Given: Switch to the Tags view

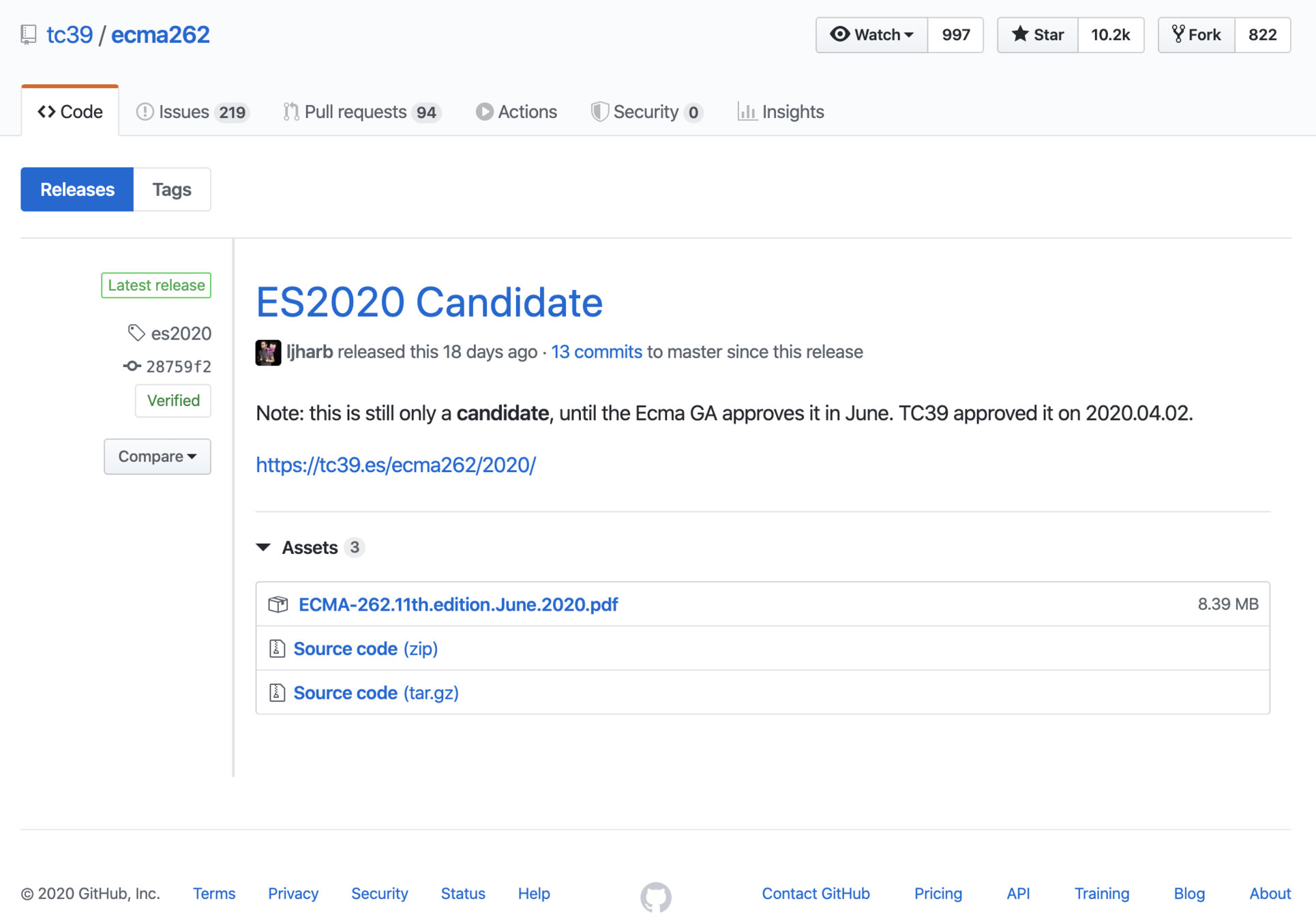Looking at the screenshot, I should [172, 190].
